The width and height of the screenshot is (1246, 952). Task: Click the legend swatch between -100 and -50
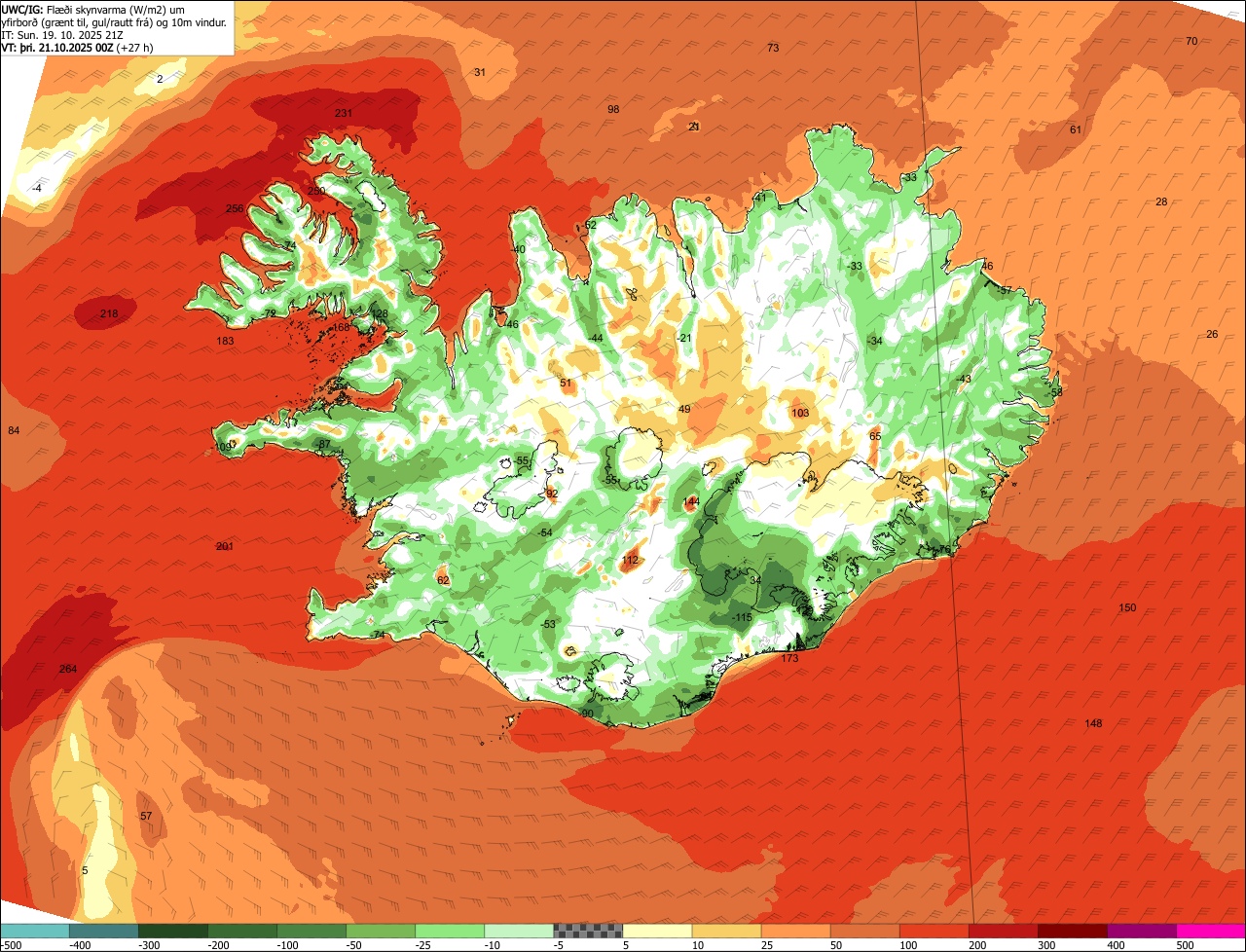(x=311, y=931)
